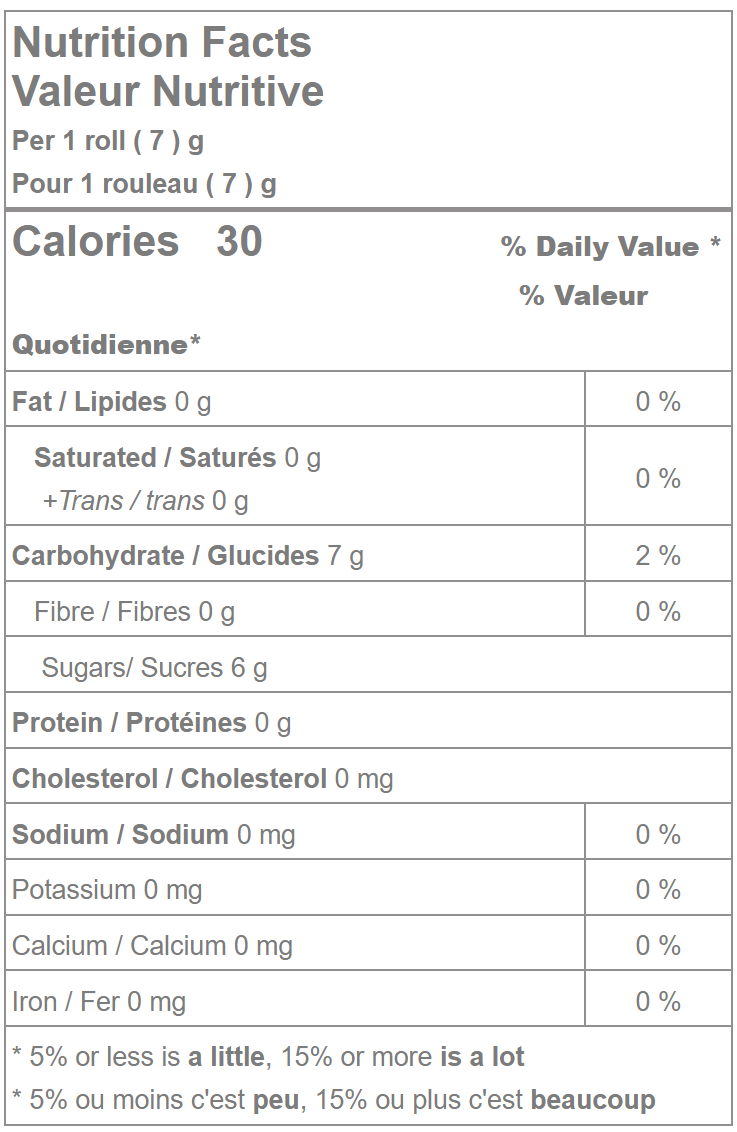Viewport: 737px width, 1132px height.
Task: Click the Carbohydrate / Glucides 7 g row
Action: click(188, 556)
